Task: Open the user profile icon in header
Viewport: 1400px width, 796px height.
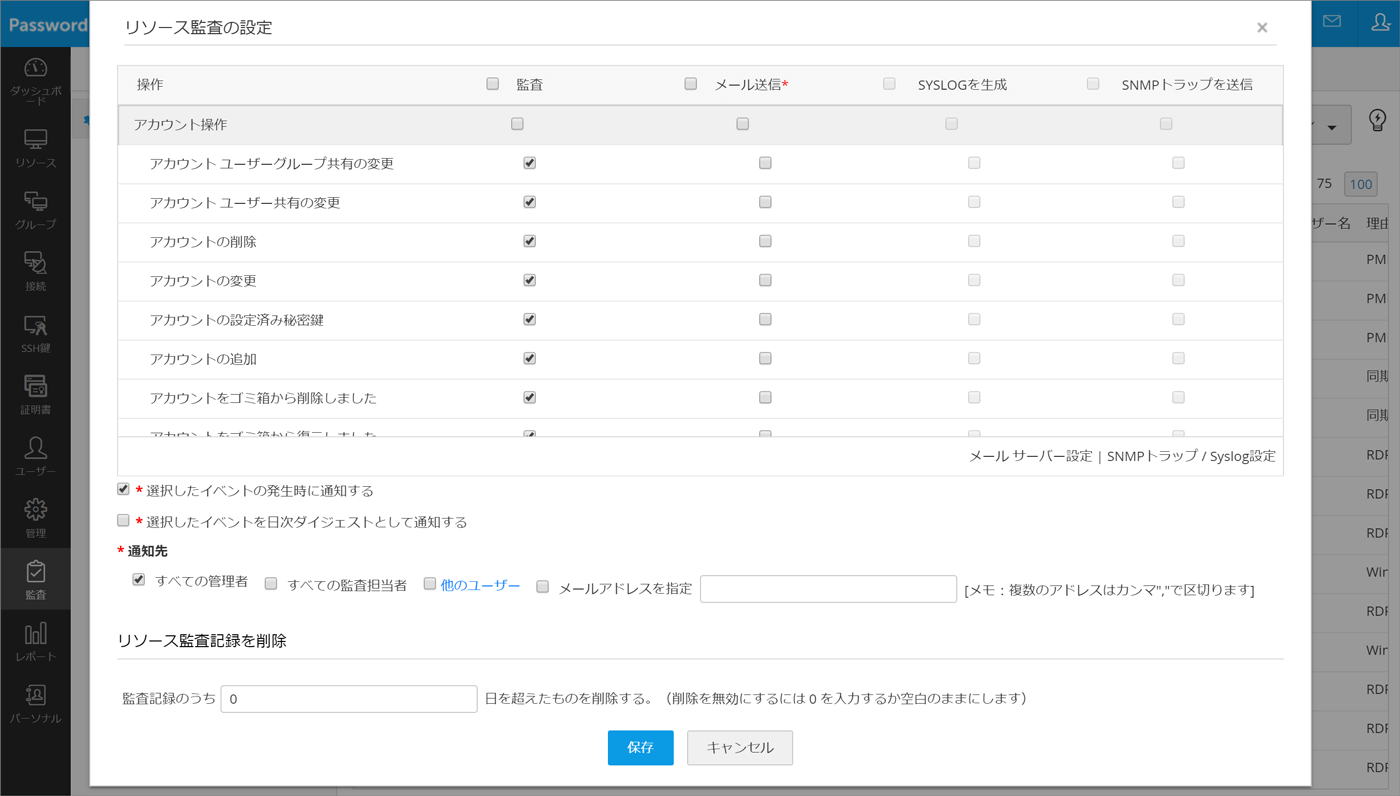Action: click(x=1380, y=22)
